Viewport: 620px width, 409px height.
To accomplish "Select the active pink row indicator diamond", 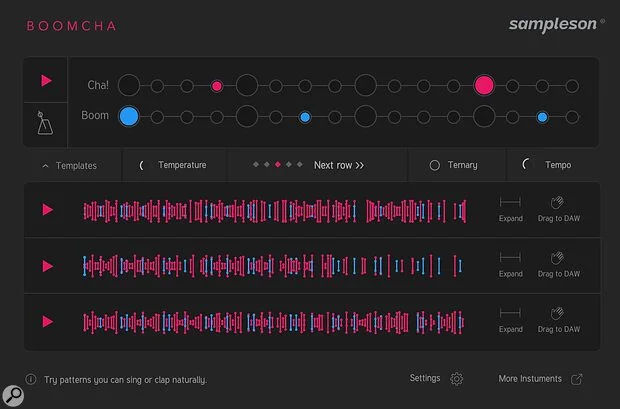I will [278, 164].
